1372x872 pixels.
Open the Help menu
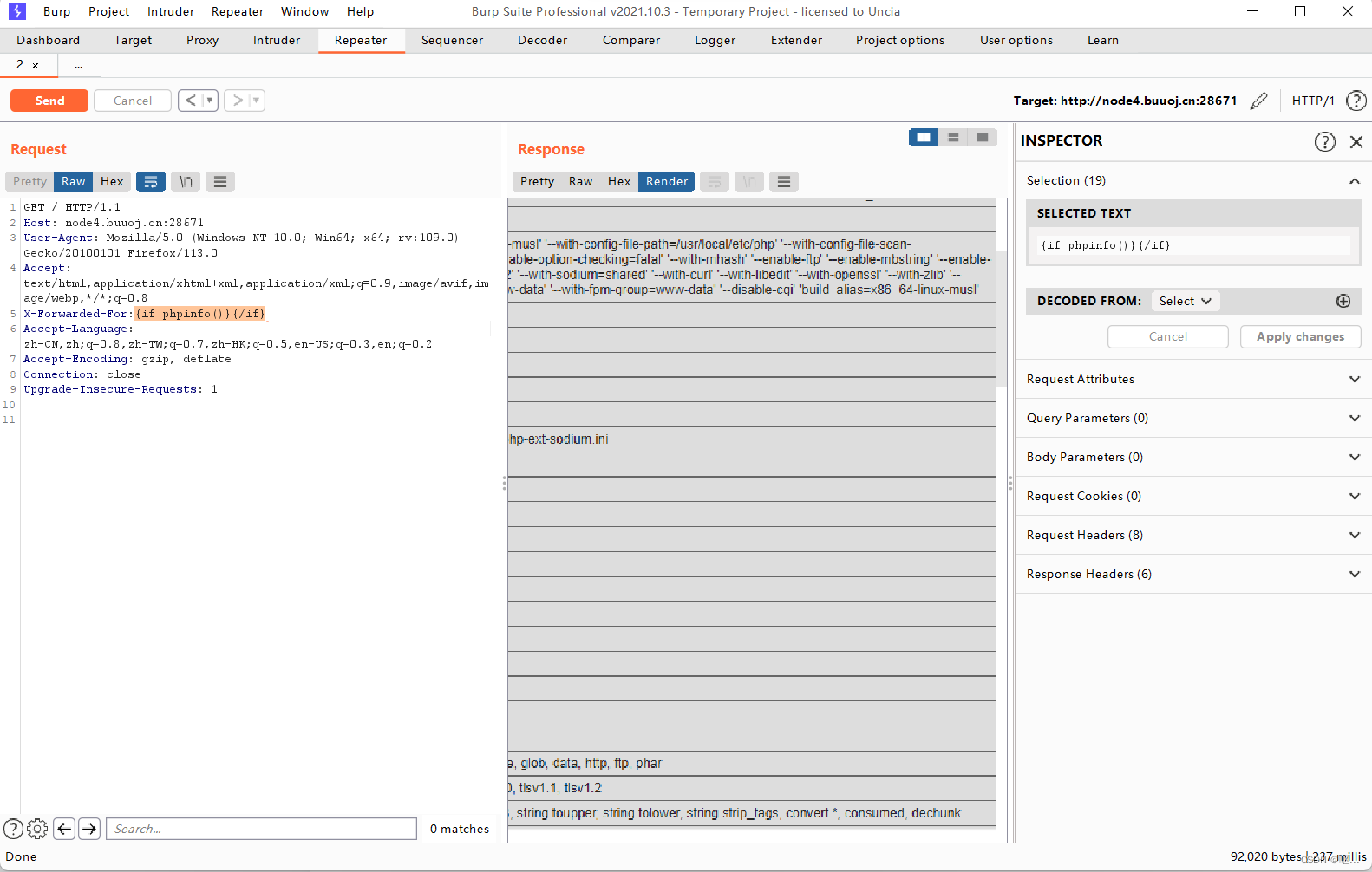point(360,11)
